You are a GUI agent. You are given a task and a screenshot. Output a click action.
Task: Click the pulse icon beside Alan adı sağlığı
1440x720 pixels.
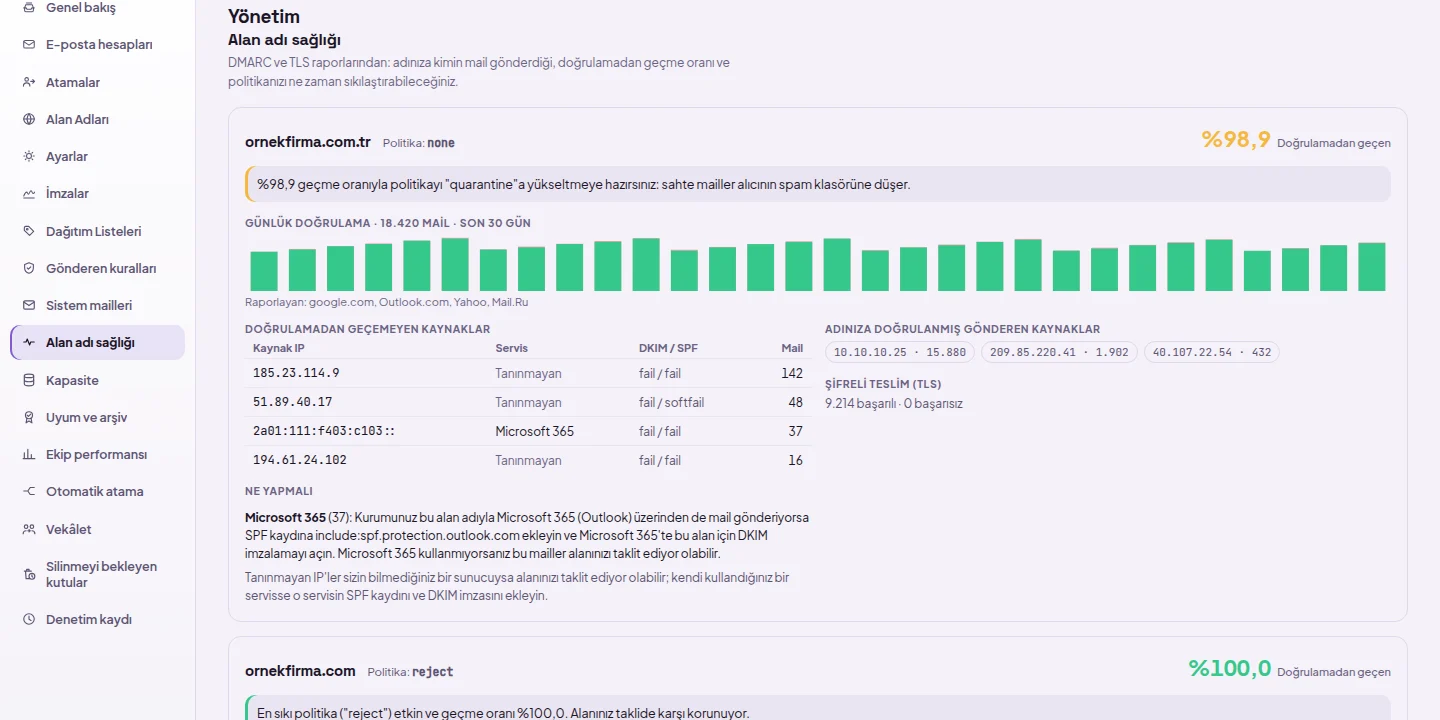(29, 342)
